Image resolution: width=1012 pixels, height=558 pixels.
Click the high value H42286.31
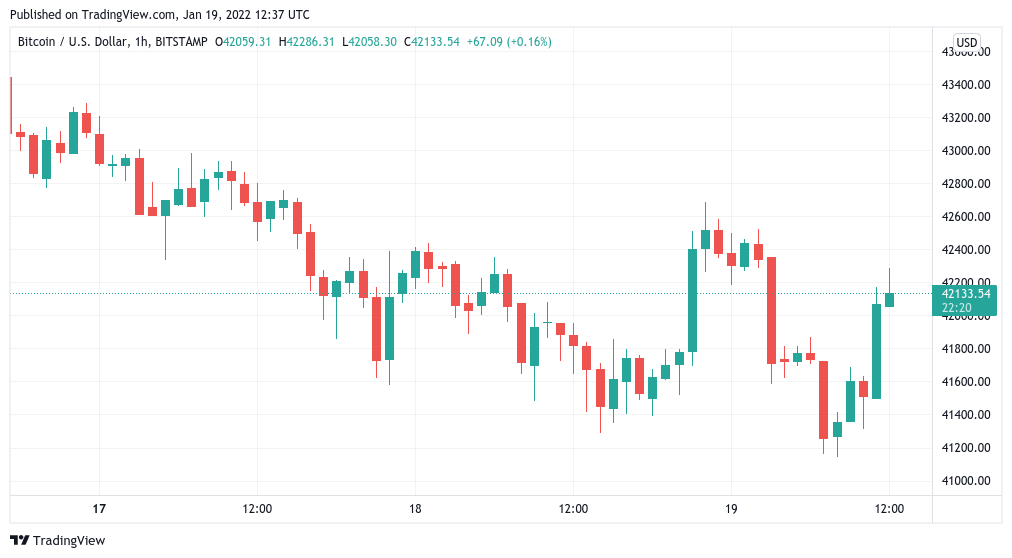click(307, 42)
